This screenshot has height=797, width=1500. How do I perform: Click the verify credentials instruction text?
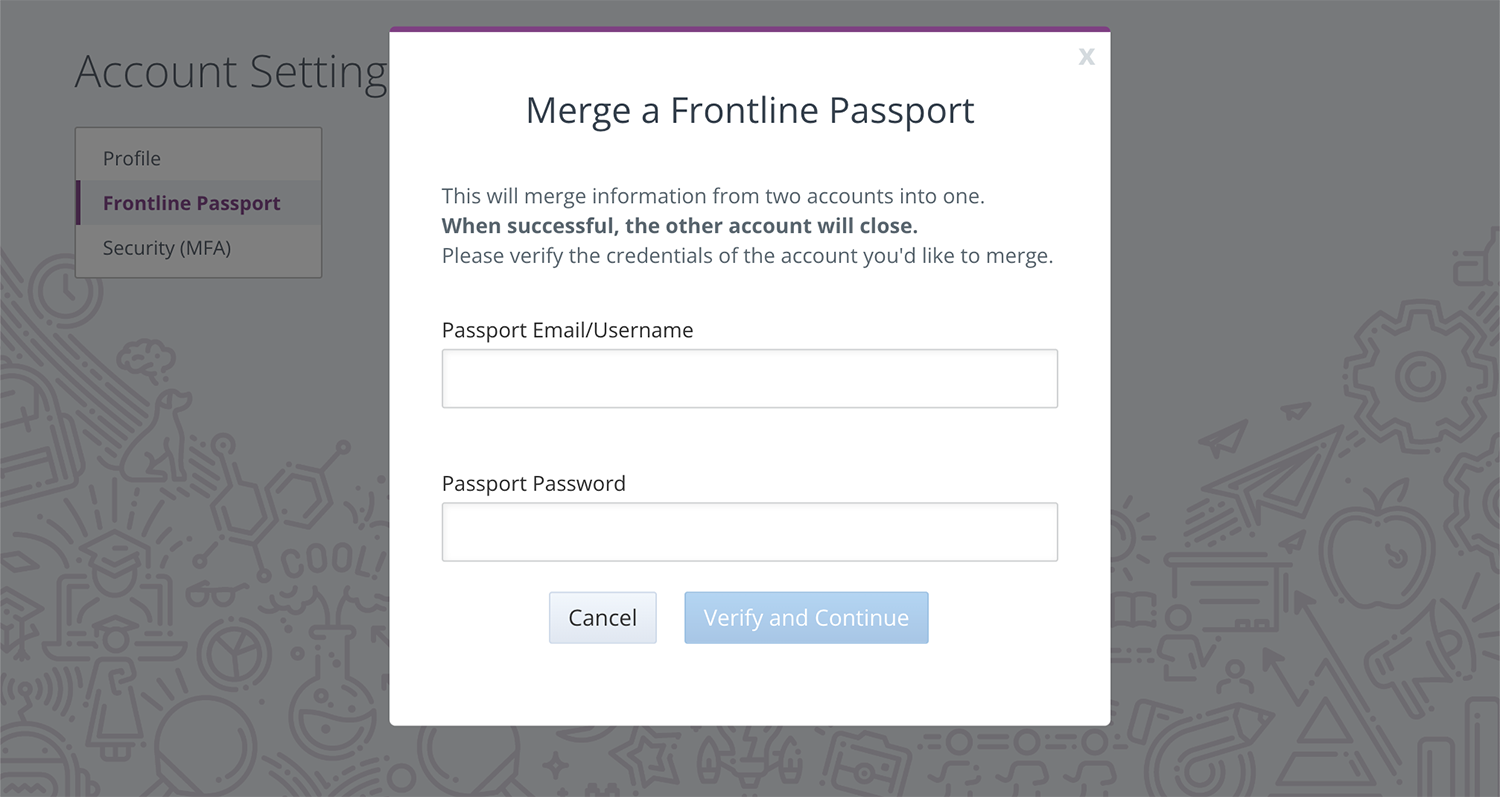(x=747, y=255)
